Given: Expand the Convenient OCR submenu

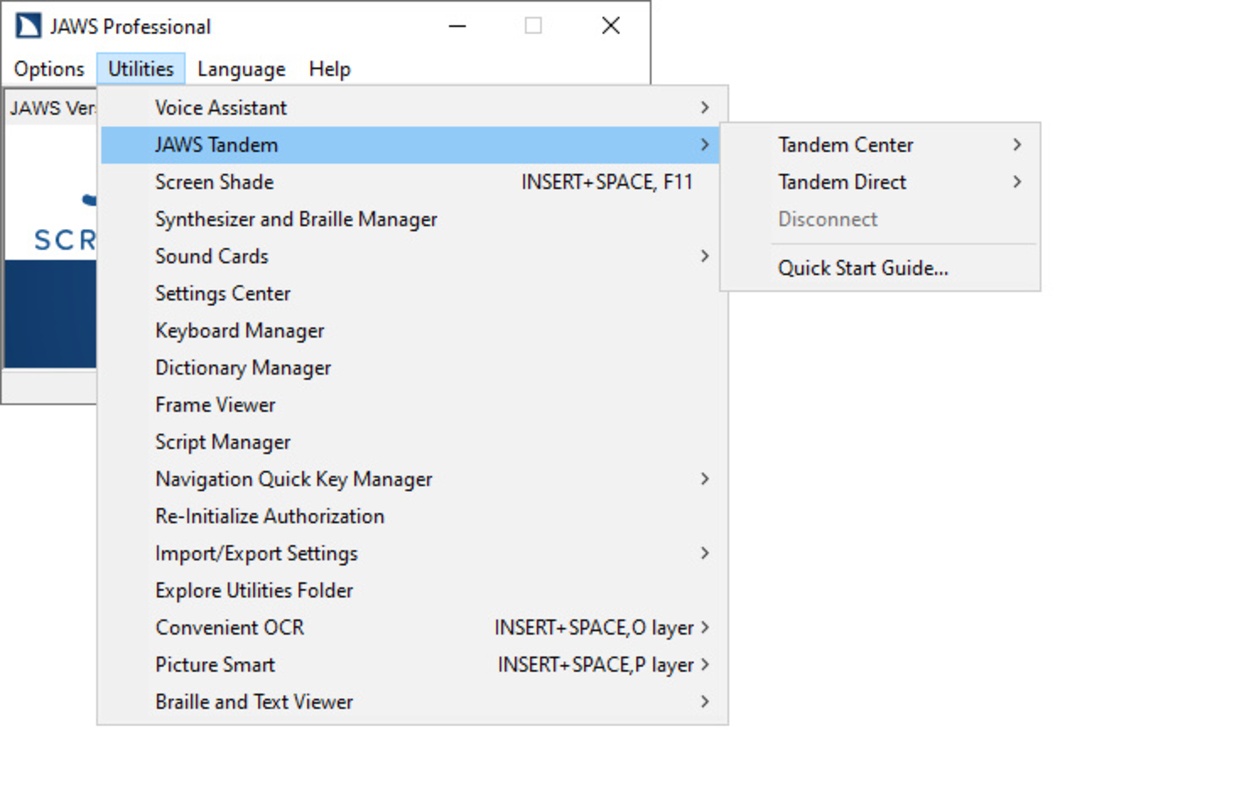Looking at the screenshot, I should tap(229, 628).
